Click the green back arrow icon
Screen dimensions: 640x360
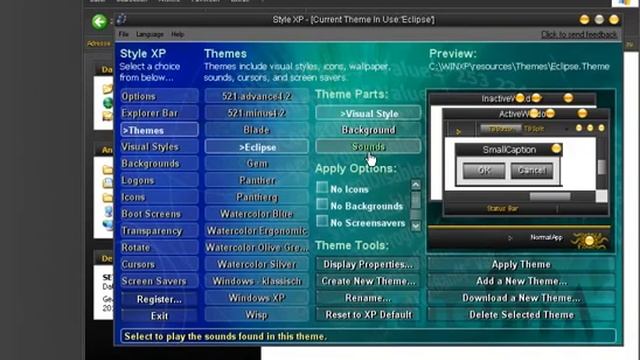[99, 22]
